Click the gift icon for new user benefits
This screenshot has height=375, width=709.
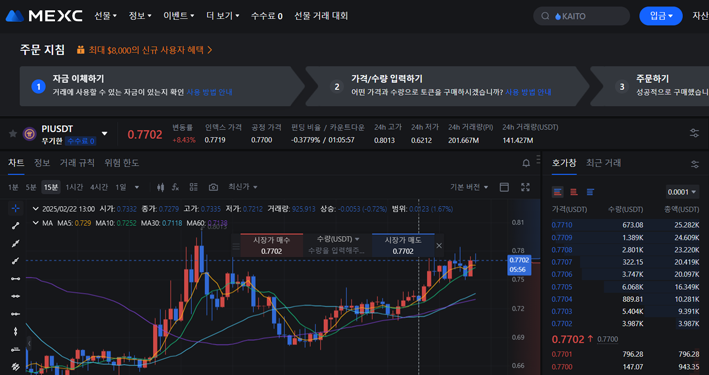pyautogui.click(x=80, y=50)
